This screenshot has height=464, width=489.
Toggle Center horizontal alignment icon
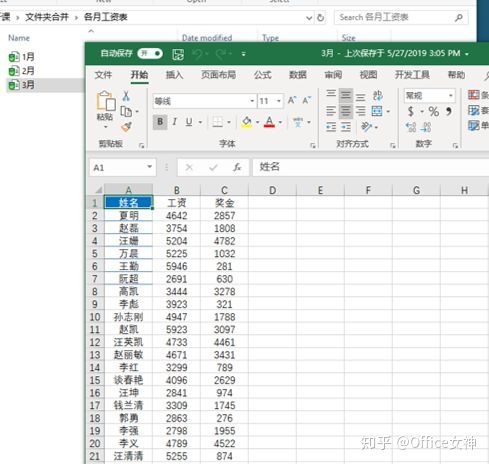point(346,111)
